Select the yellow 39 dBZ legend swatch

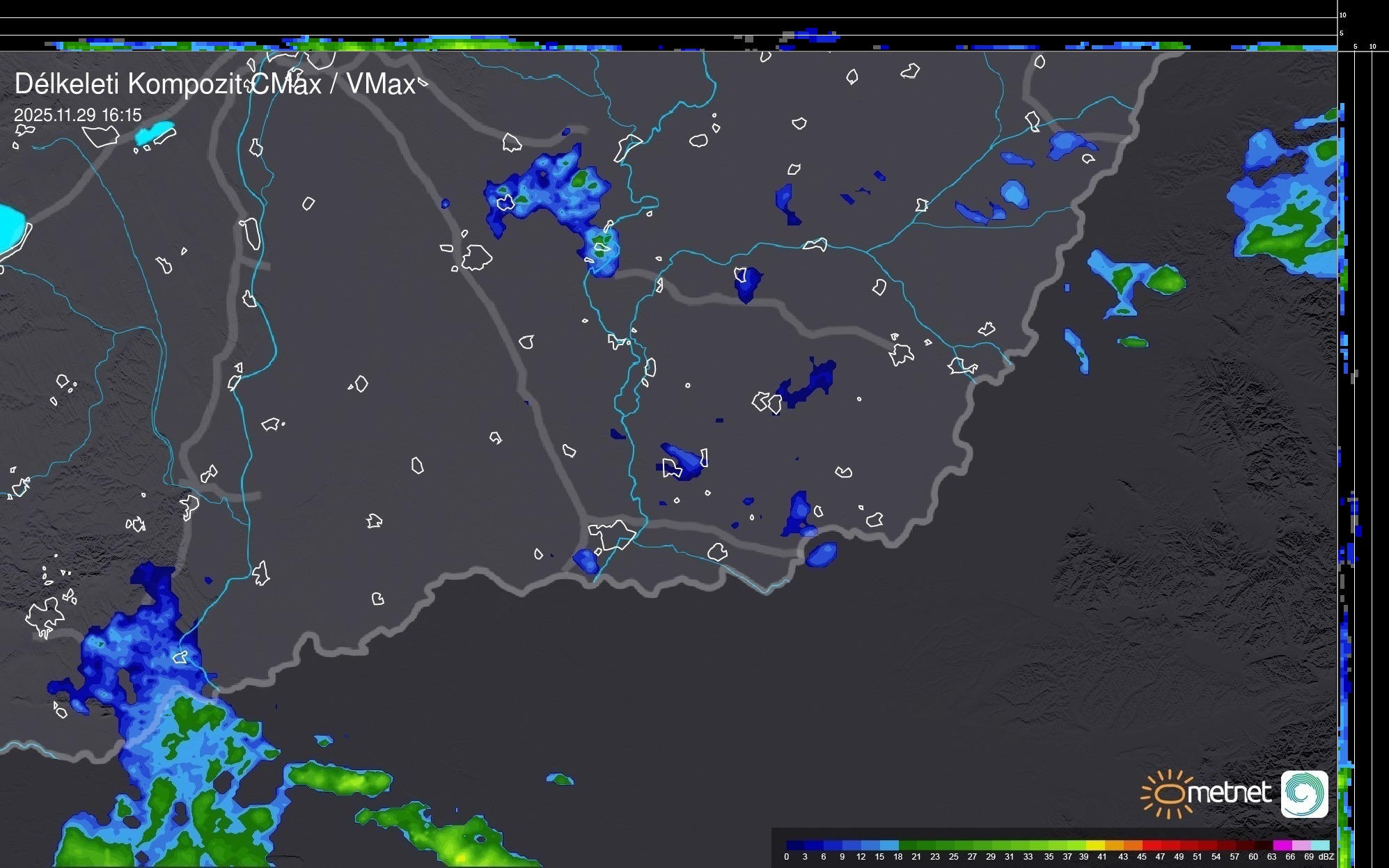click(1095, 845)
